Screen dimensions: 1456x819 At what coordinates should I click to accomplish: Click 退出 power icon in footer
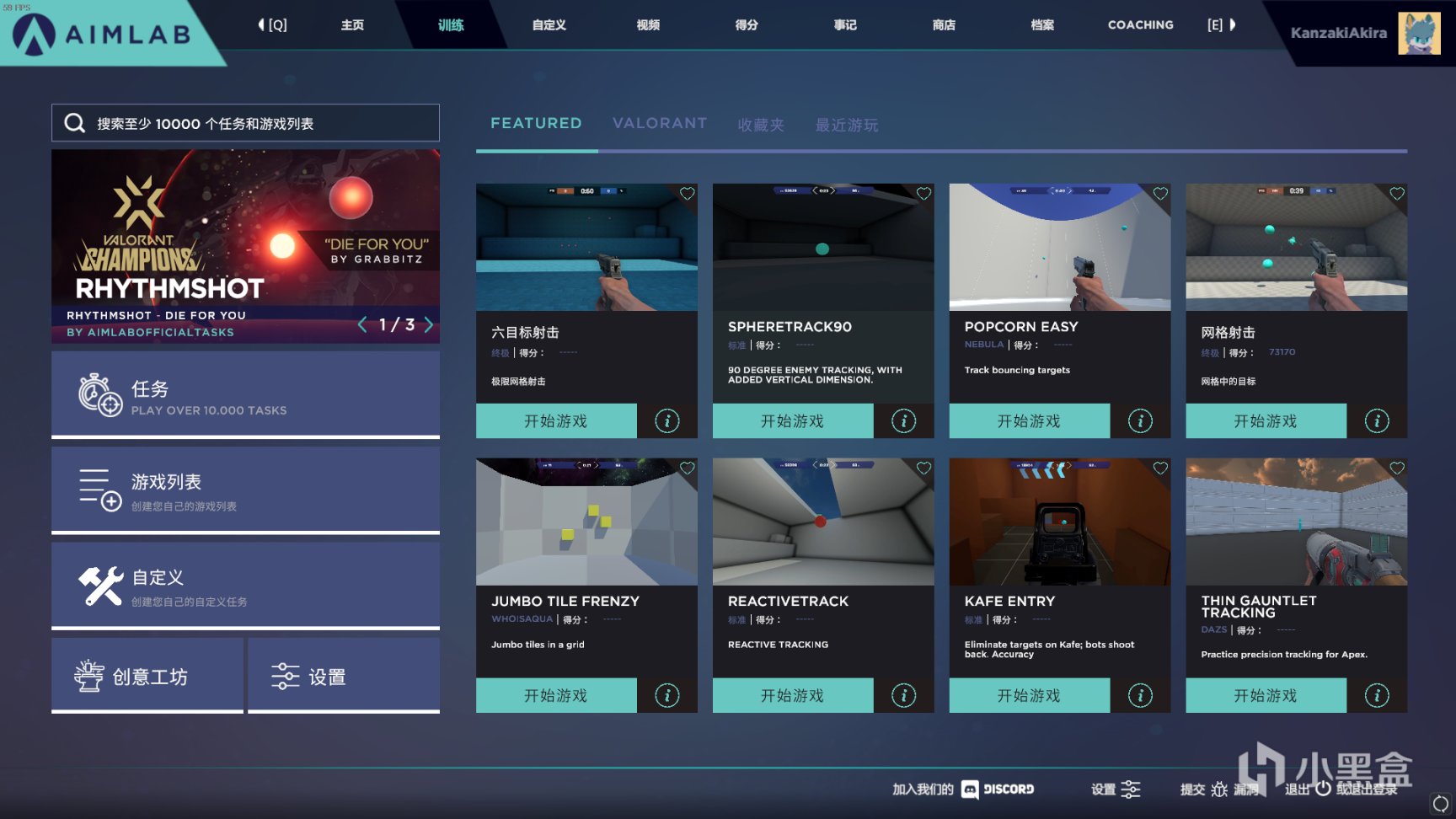(x=1323, y=789)
